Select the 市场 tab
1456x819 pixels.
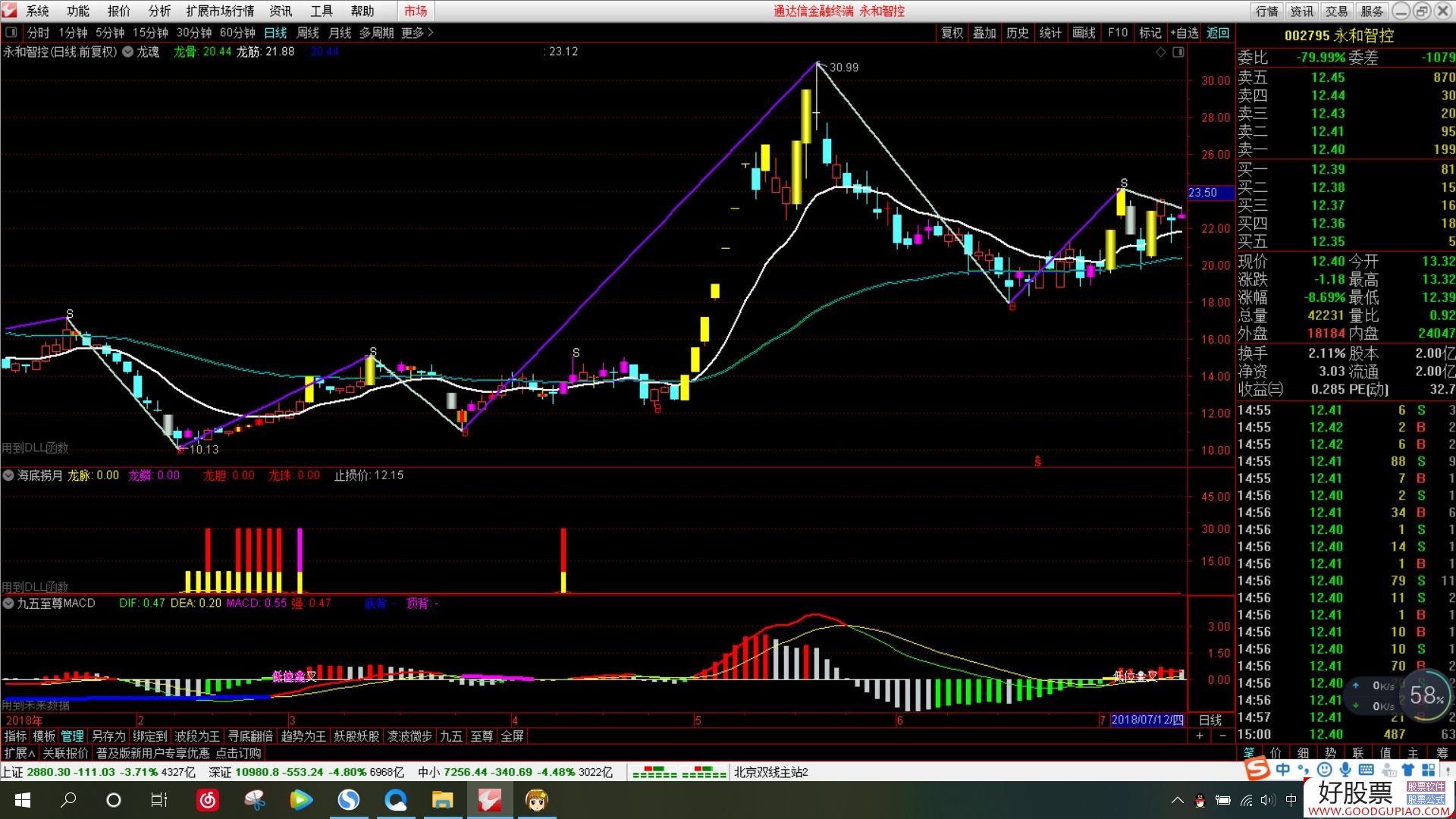416,11
